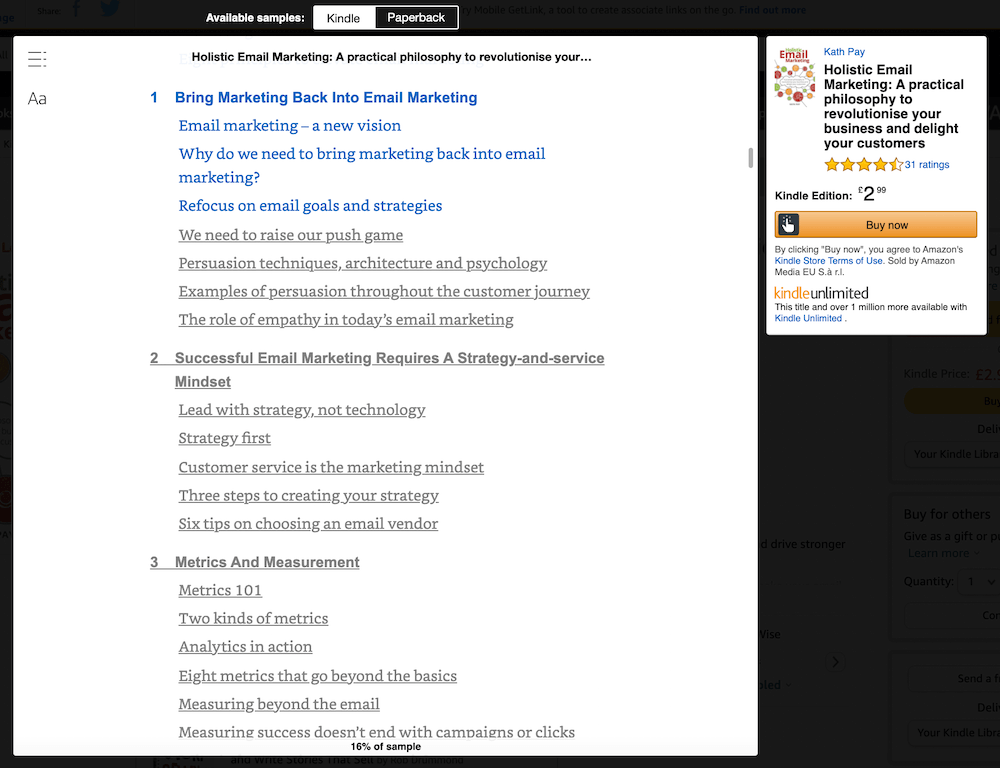Open 'We need to raise our push game'
The width and height of the screenshot is (1000, 768).
[291, 235]
